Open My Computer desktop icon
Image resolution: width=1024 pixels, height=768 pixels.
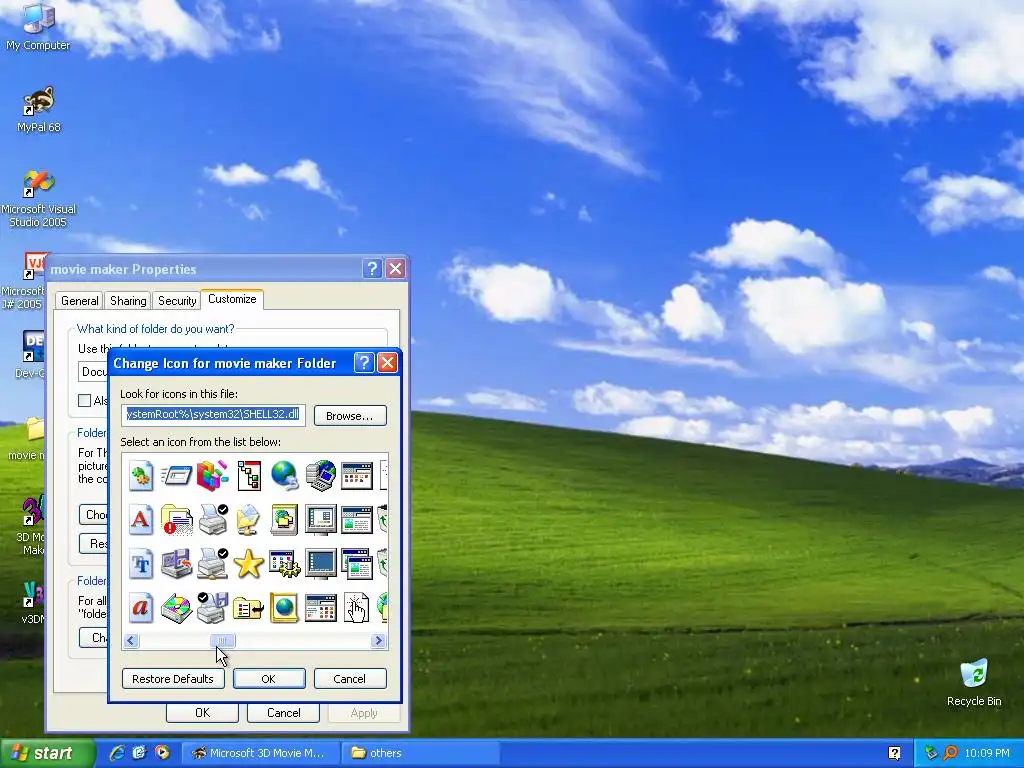tap(38, 27)
